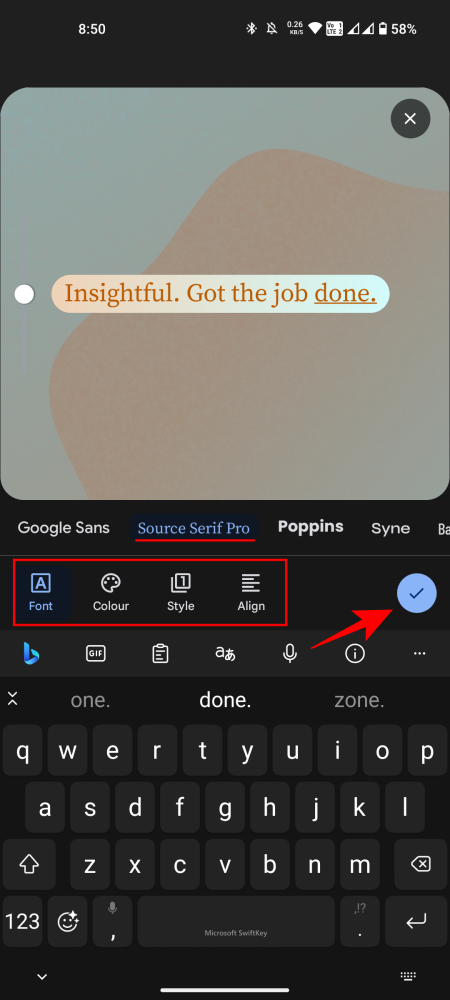This screenshot has width=450, height=1000.
Task: Tap the m key
Action: [x=360, y=864]
